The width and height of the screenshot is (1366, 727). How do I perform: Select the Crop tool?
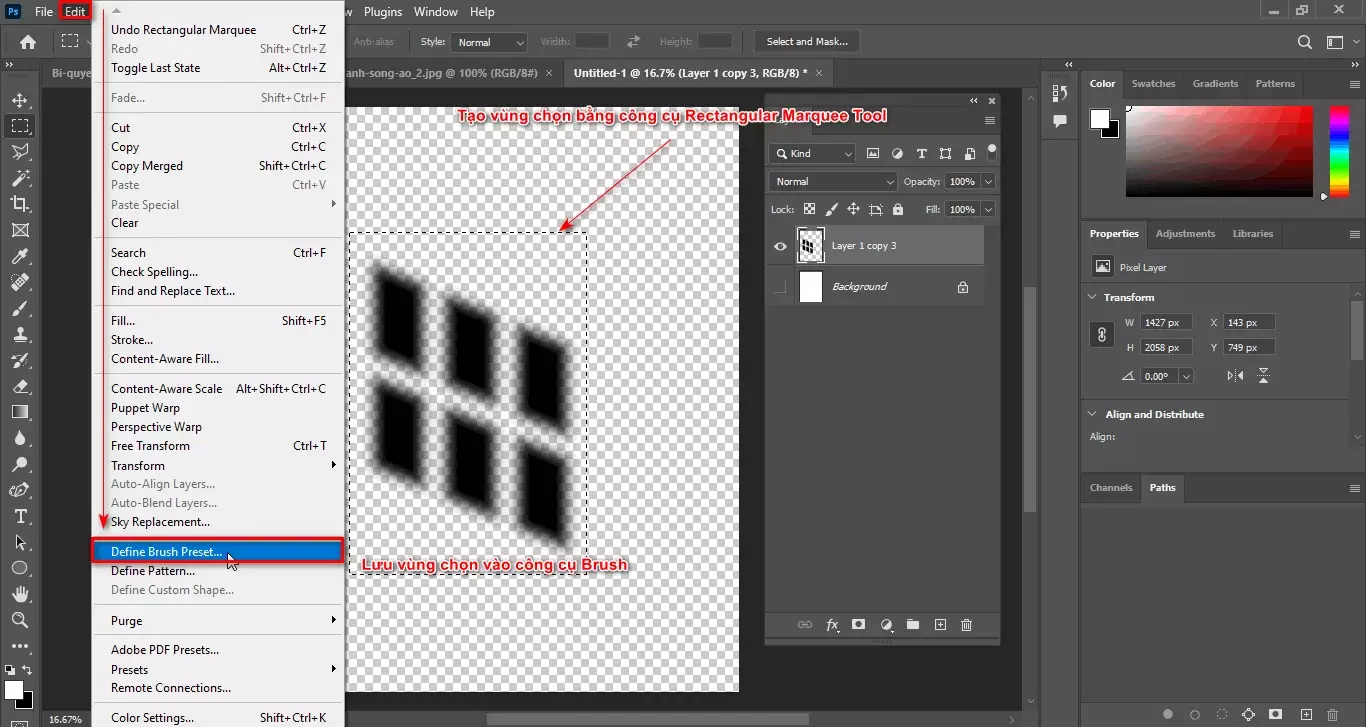coord(20,204)
